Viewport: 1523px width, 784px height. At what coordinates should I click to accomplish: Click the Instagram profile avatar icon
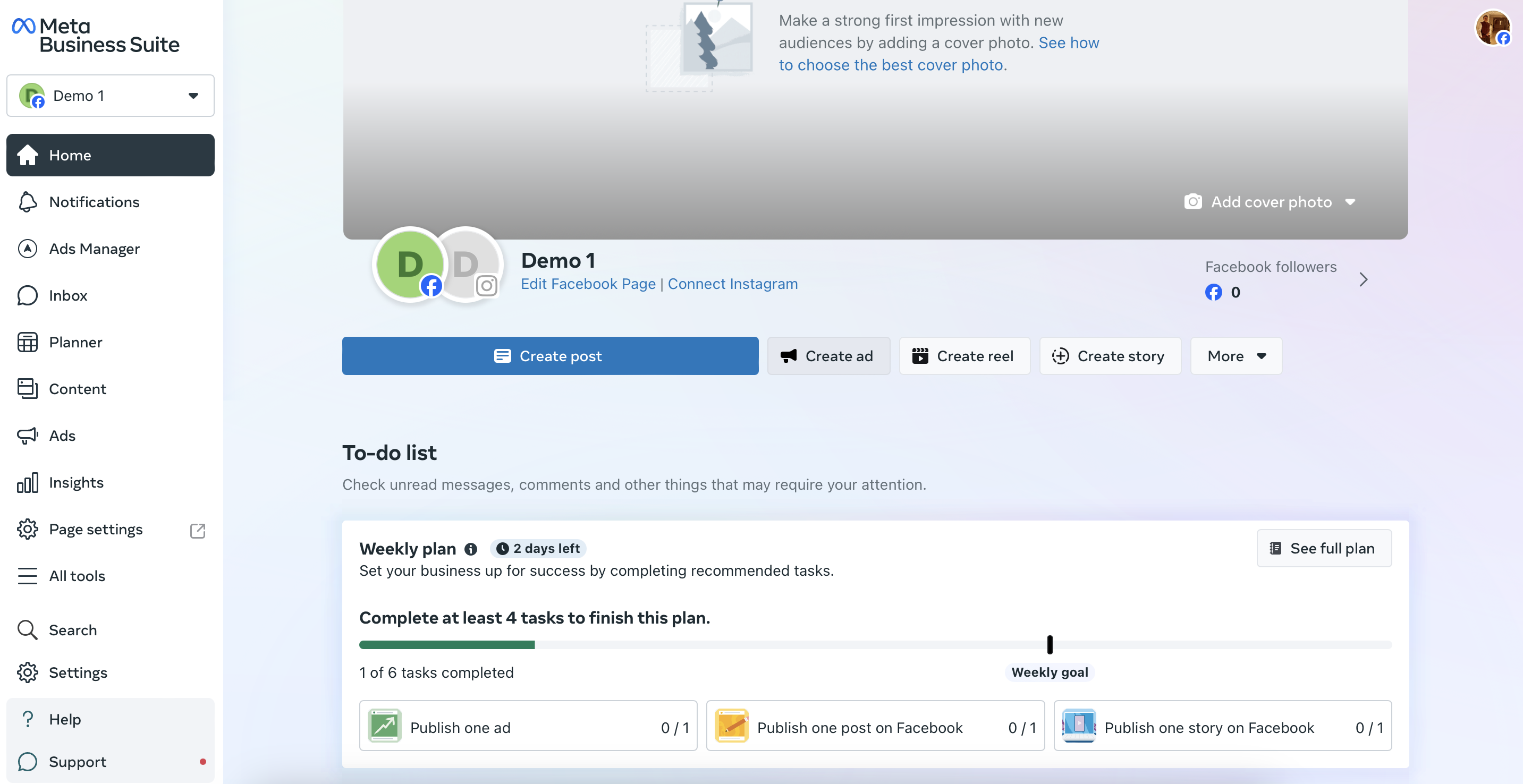tap(467, 265)
